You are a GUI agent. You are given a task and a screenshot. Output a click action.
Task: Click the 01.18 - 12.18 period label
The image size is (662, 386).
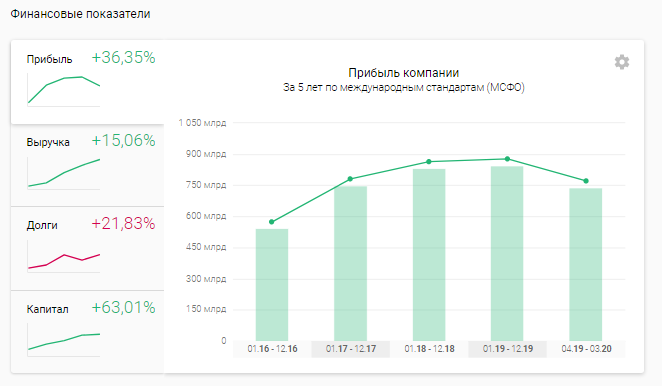[x=429, y=349]
